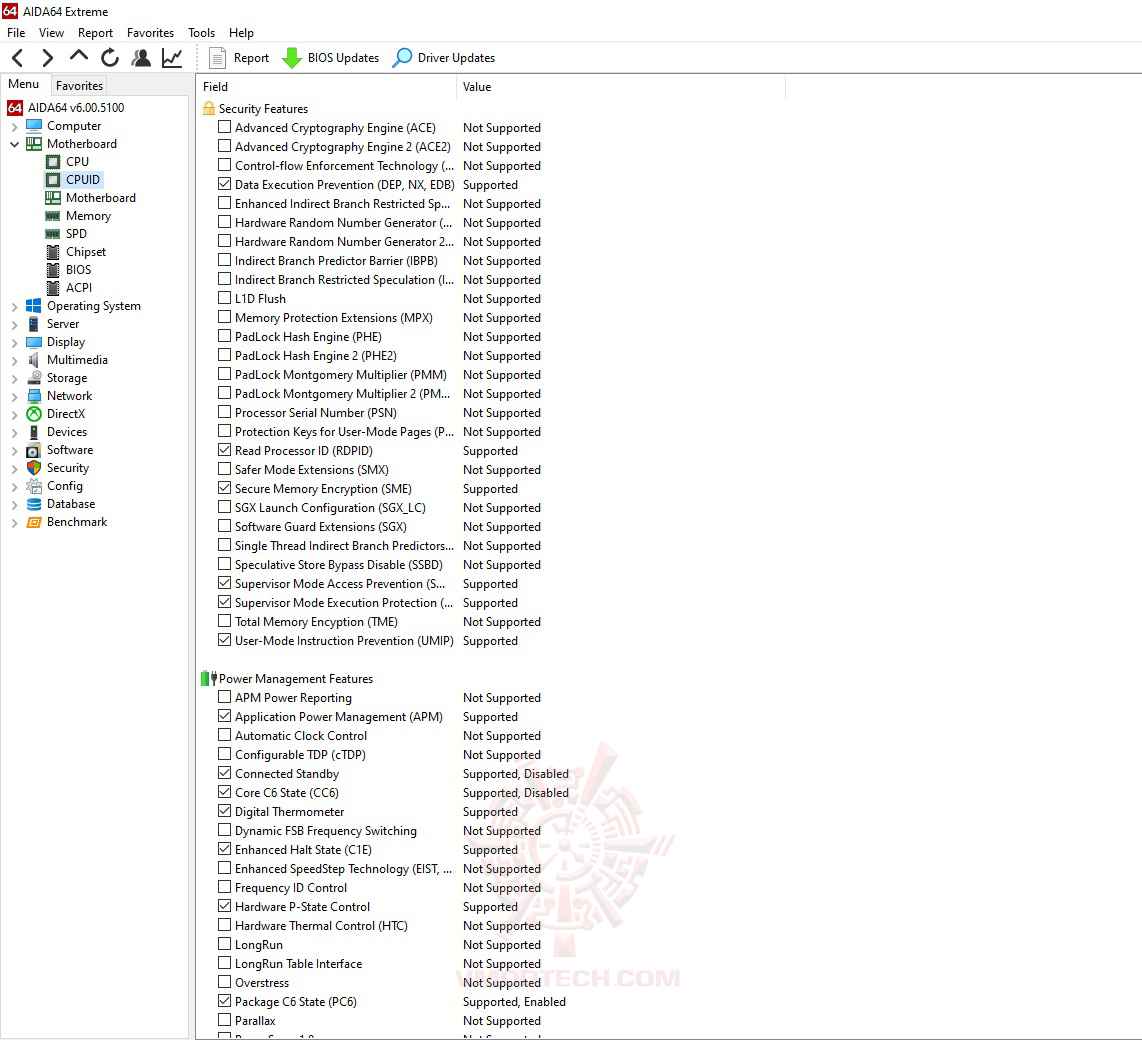Select the Multimedia speaker icon
Screen dimensions: 1142x1040
click(34, 360)
